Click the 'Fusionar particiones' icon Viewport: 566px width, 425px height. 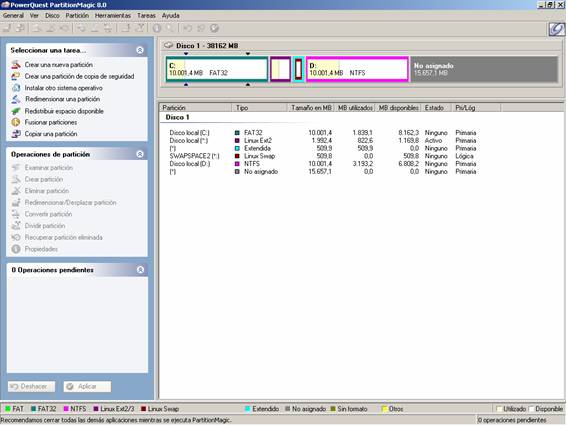[x=16, y=122]
